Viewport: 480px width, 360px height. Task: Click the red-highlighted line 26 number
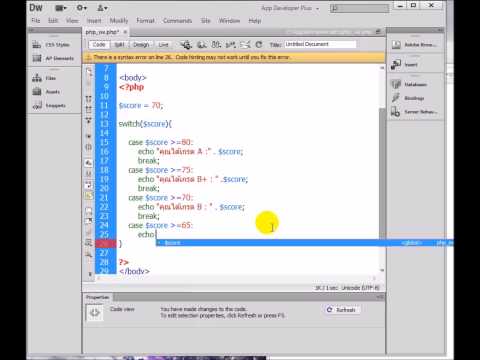105,244
